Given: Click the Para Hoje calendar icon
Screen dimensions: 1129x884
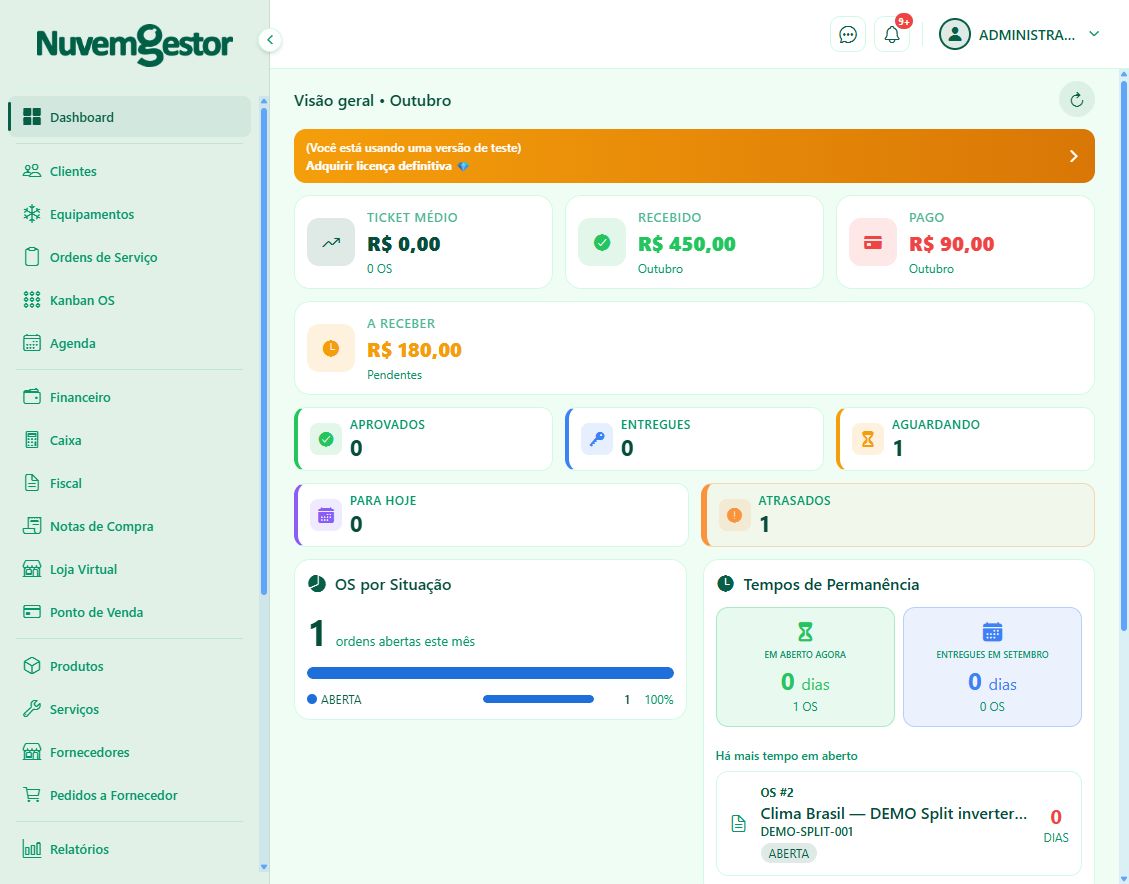Looking at the screenshot, I should tap(326, 515).
